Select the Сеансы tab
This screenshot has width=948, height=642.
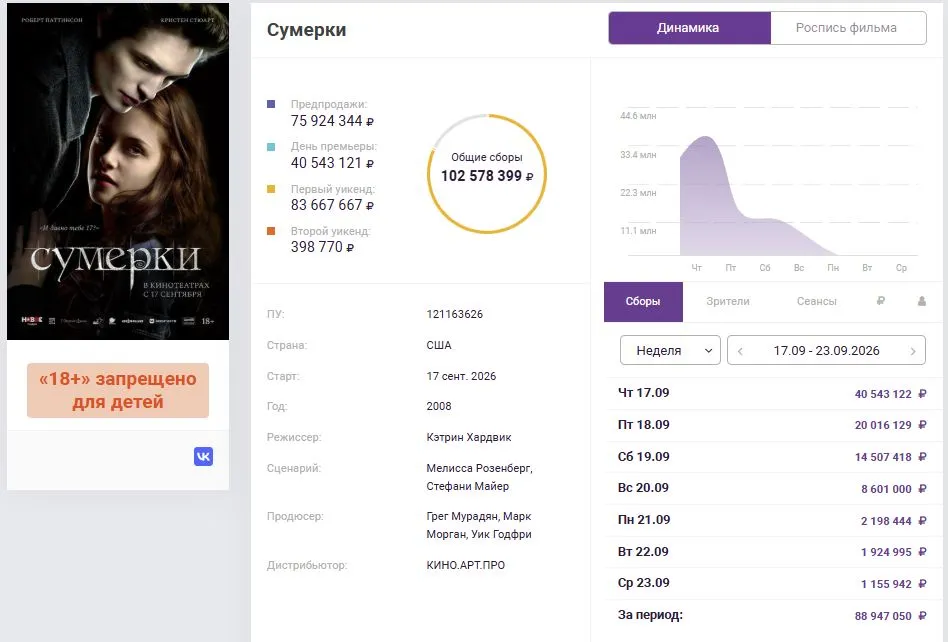point(816,301)
